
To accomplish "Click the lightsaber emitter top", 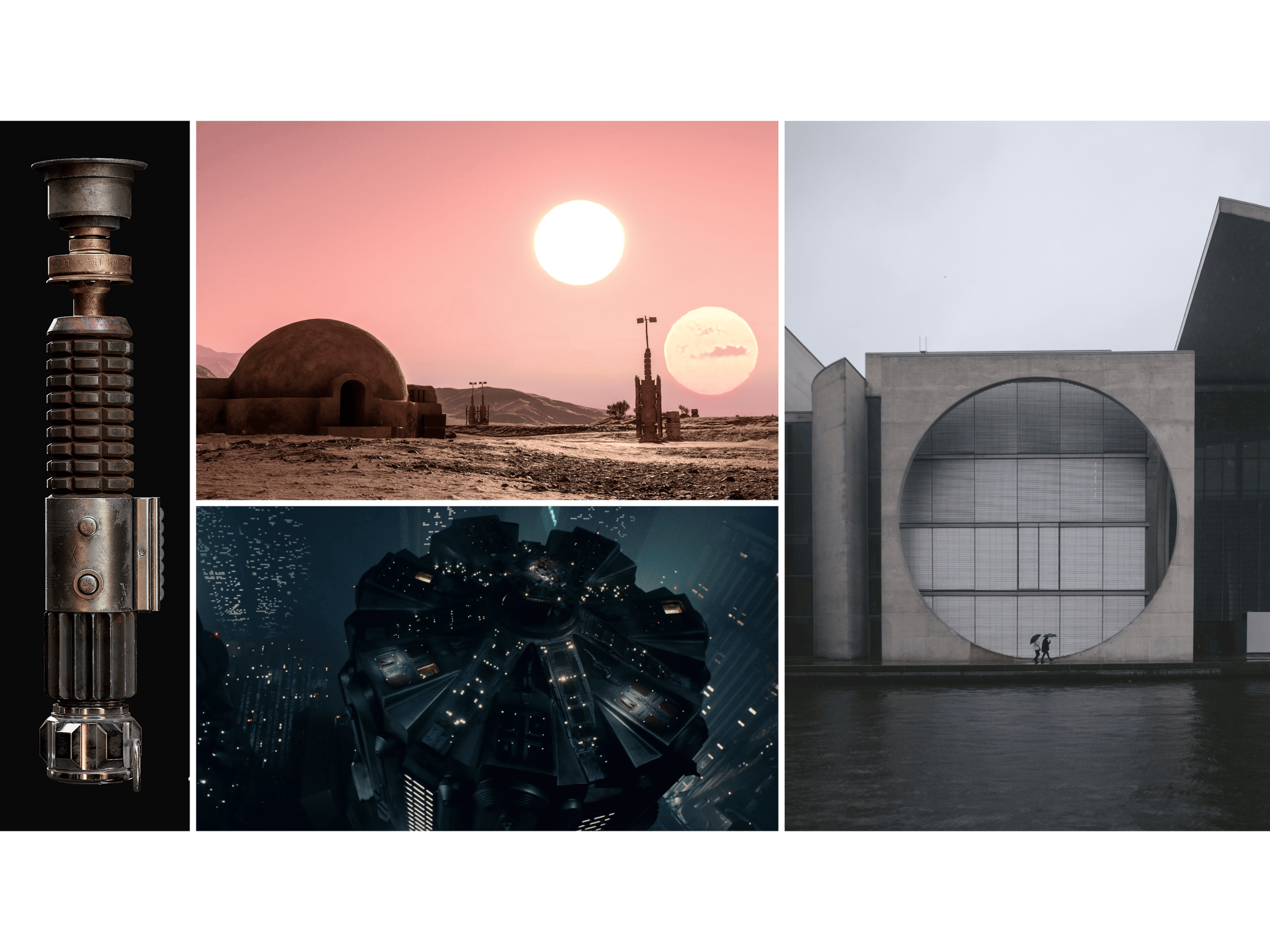I will tap(89, 189).
